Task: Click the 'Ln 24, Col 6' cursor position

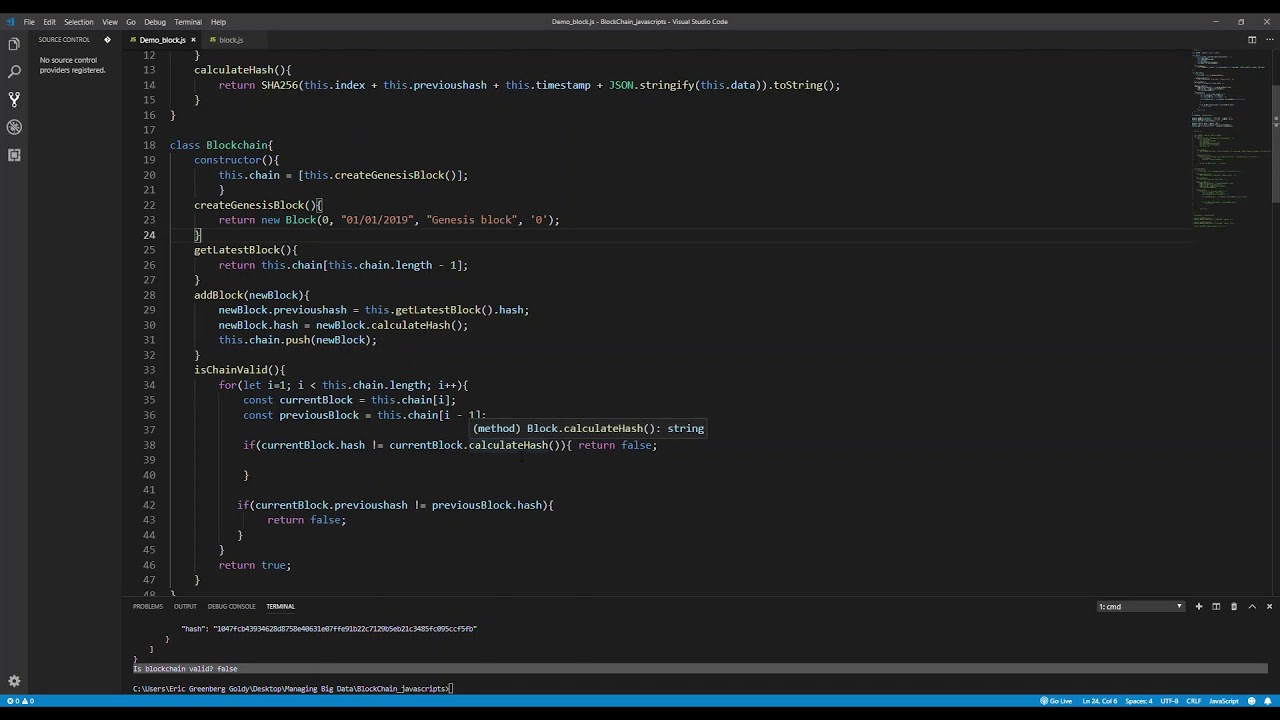Action: pos(1099,701)
